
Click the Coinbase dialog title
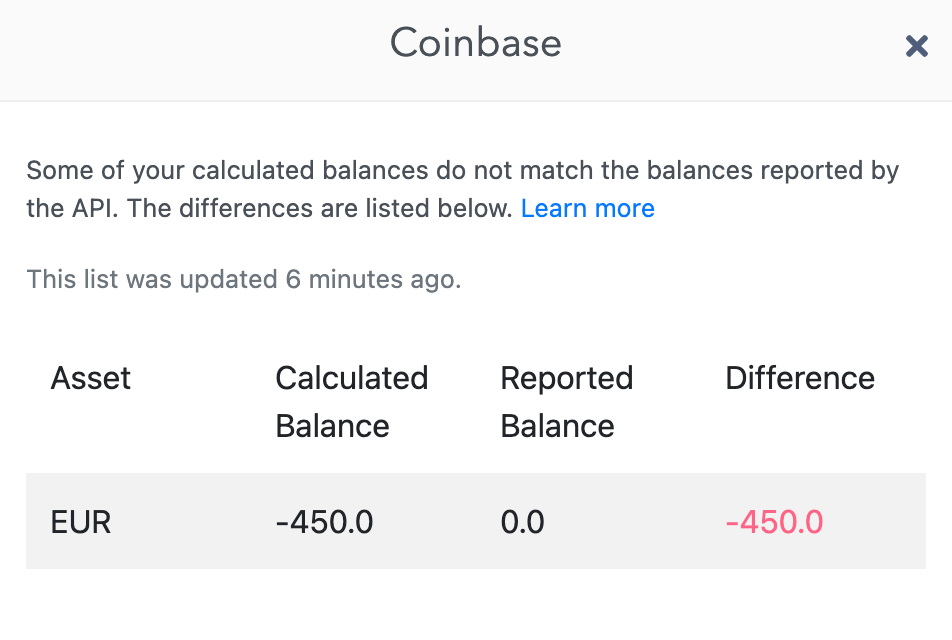(x=475, y=44)
